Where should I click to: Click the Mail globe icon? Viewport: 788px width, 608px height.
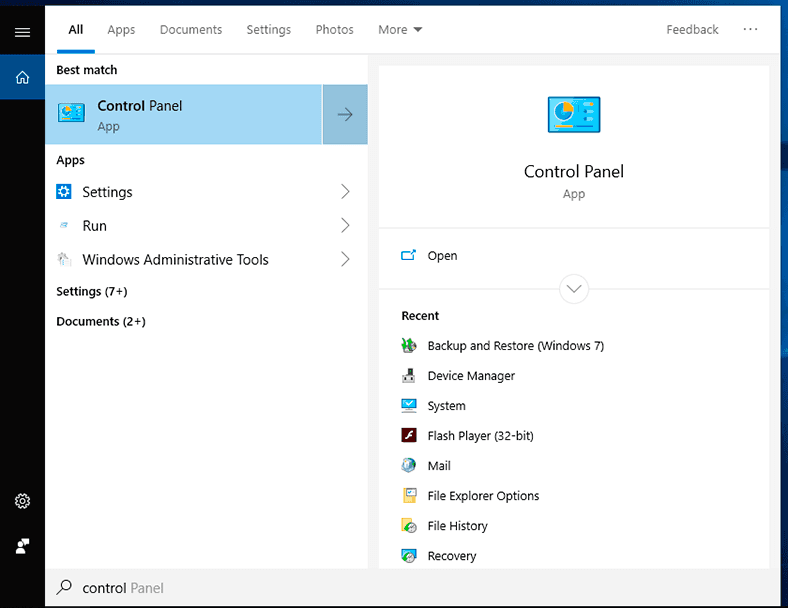point(409,465)
